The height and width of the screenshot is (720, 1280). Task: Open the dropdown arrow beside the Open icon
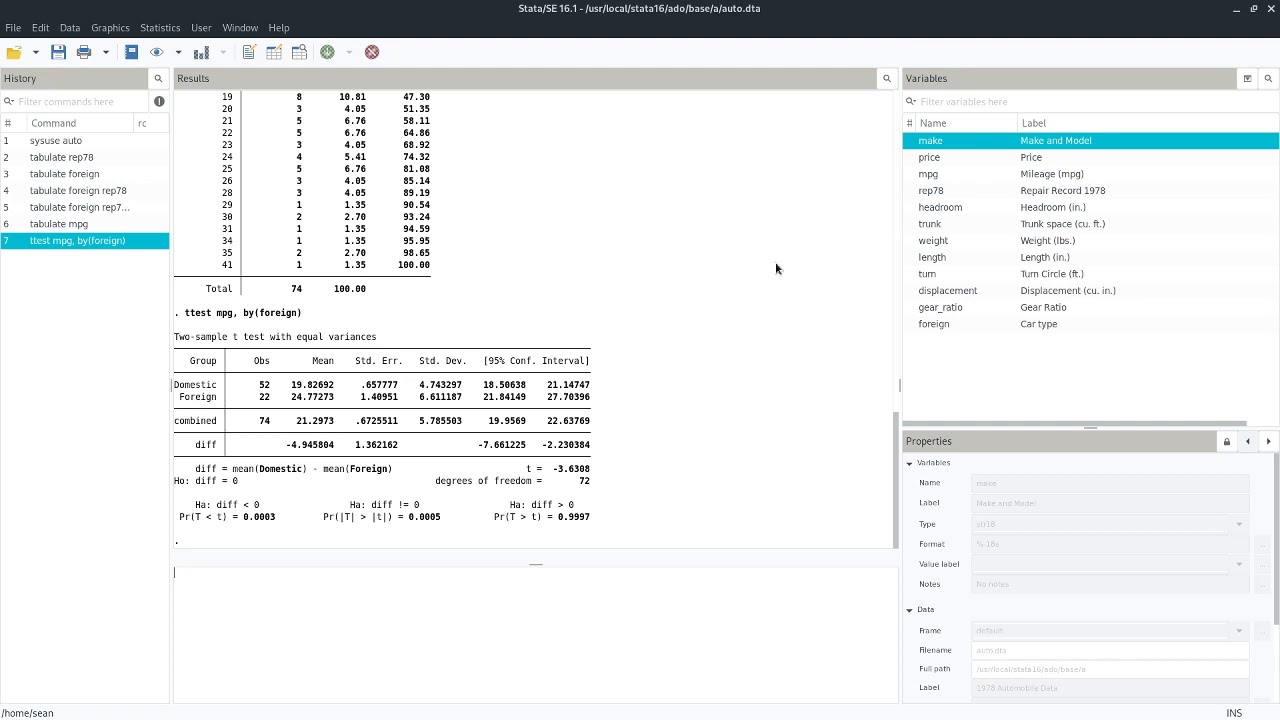(35, 52)
